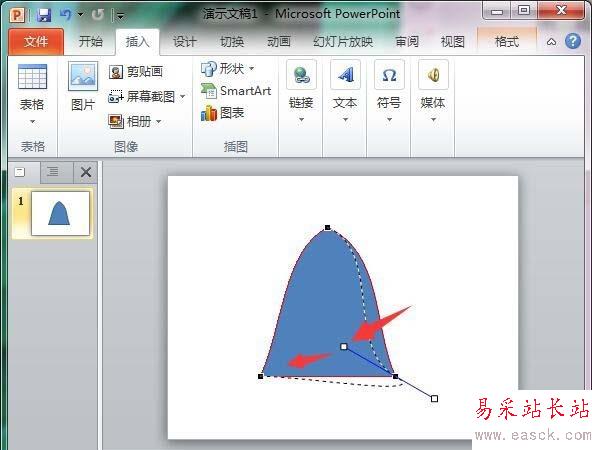Switch to the 开始 (Home) tab

pyautogui.click(x=91, y=41)
